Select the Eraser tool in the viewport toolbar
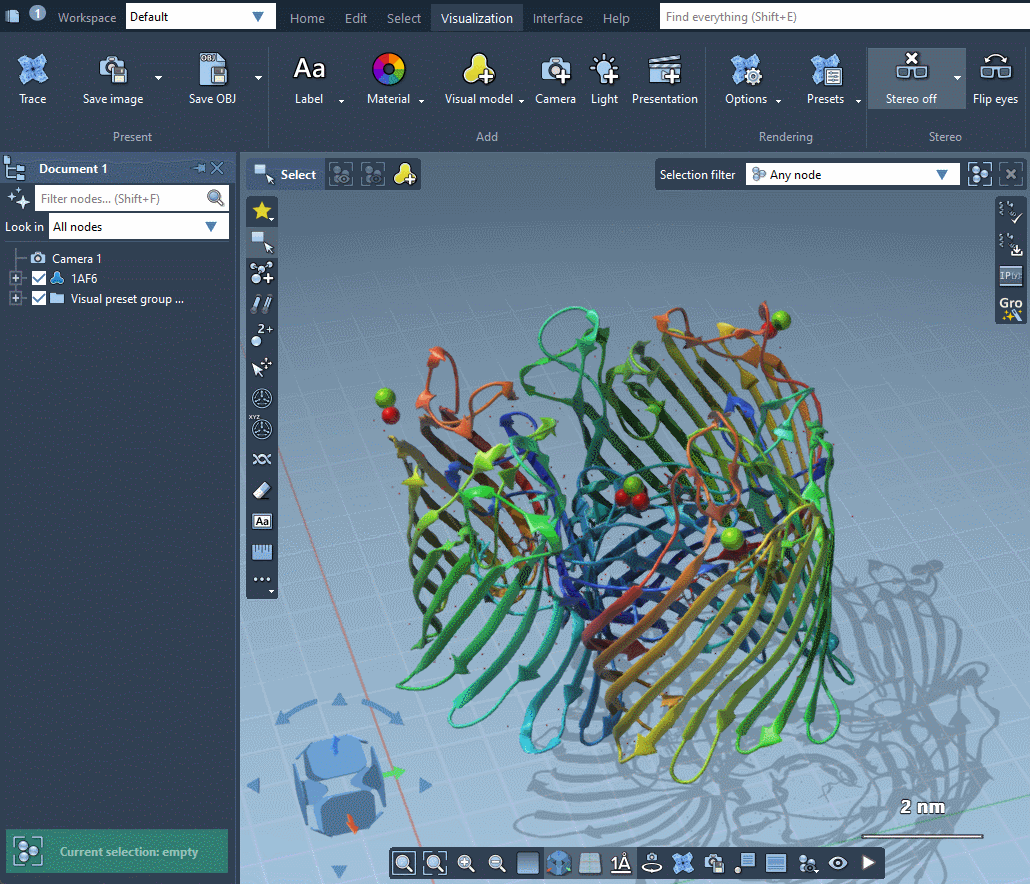Screen dimensions: 1030x884 pyautogui.click(x=262, y=490)
